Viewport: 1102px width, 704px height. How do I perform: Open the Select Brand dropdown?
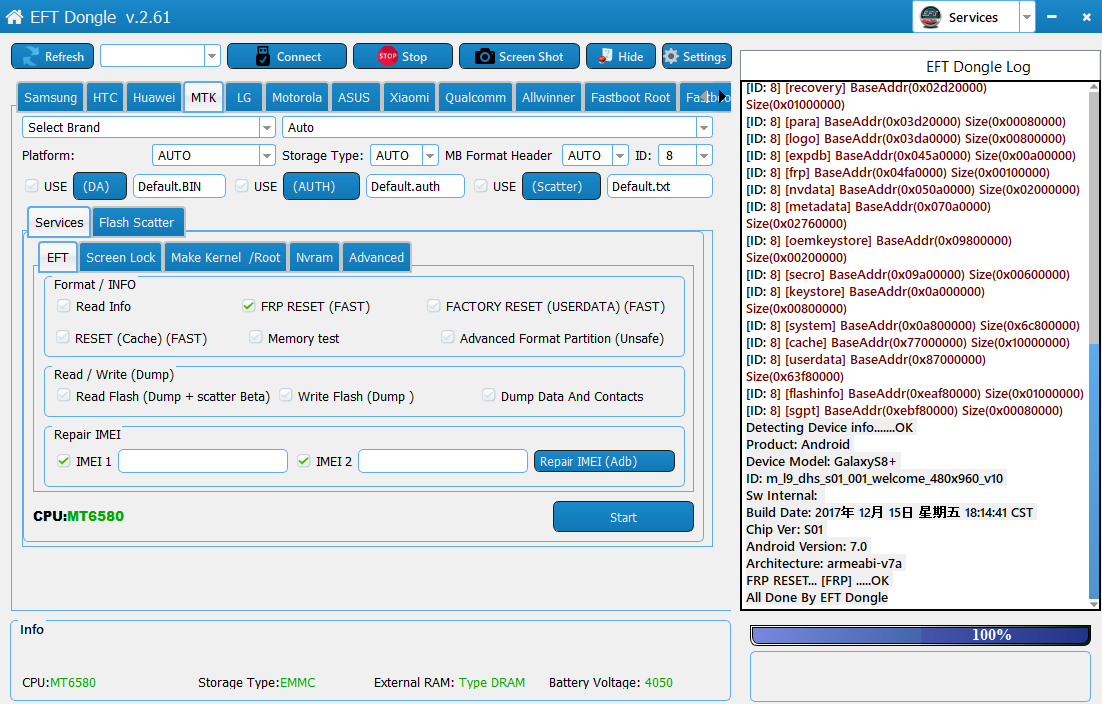[x=267, y=128]
